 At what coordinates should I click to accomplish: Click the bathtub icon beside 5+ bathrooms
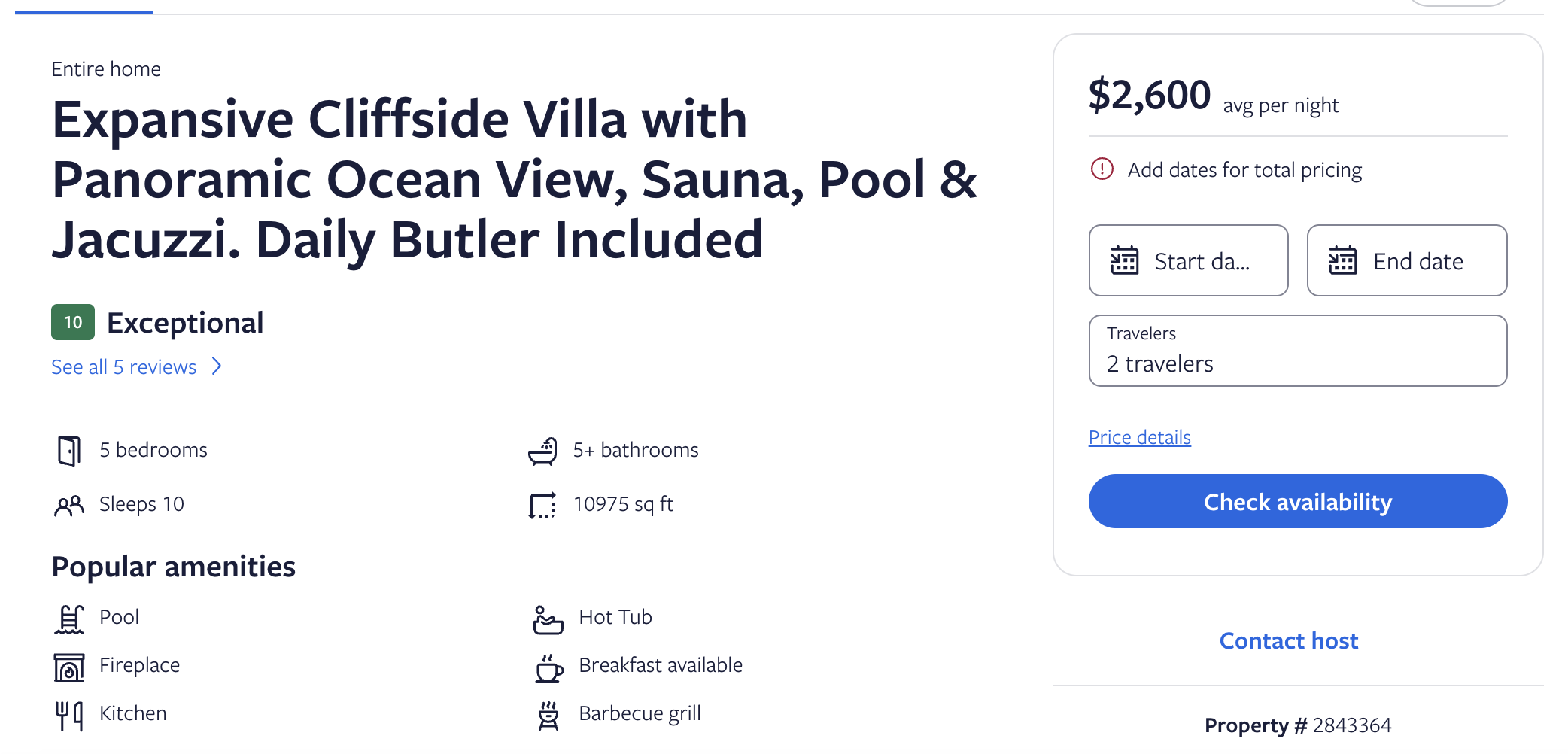543,450
